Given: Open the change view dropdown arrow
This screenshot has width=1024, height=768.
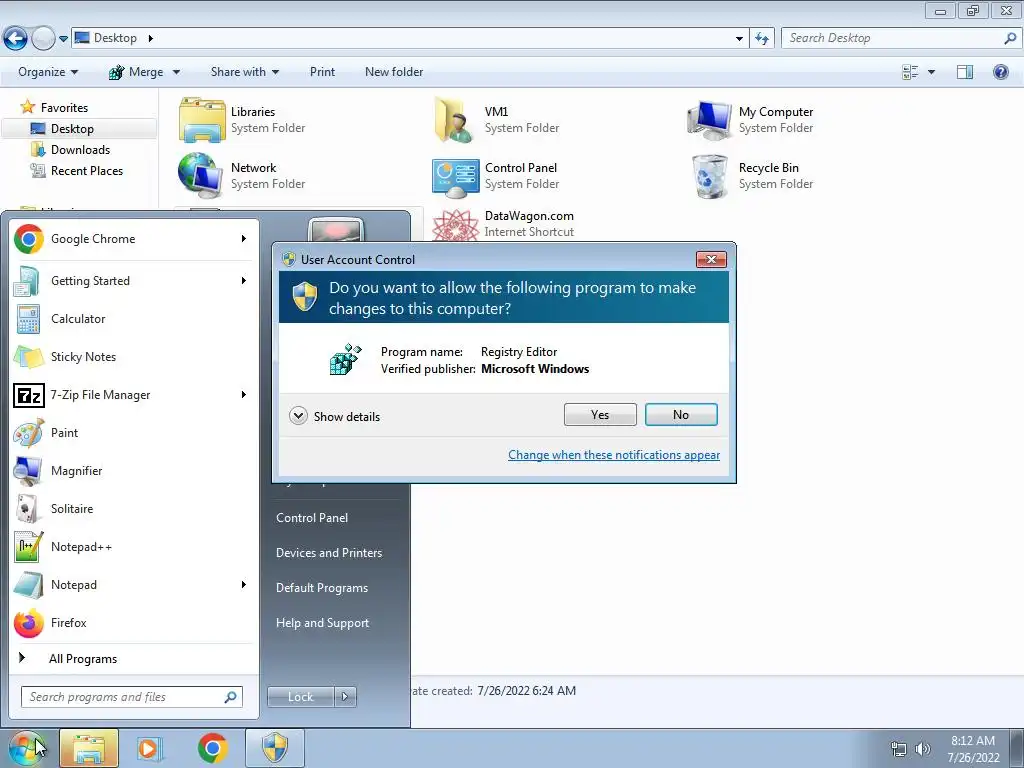Looking at the screenshot, I should (931, 72).
